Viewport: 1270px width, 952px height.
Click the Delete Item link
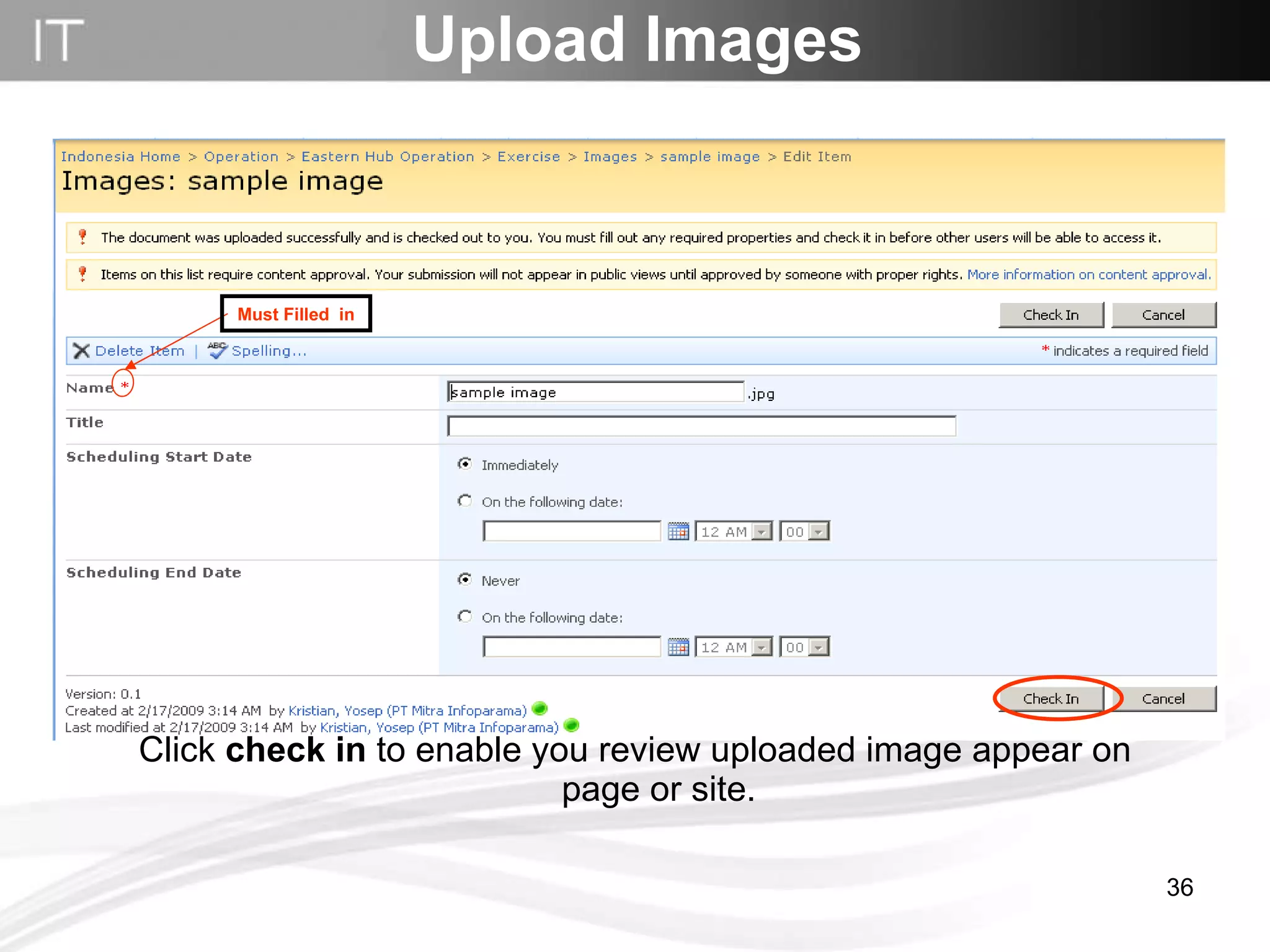(140, 351)
